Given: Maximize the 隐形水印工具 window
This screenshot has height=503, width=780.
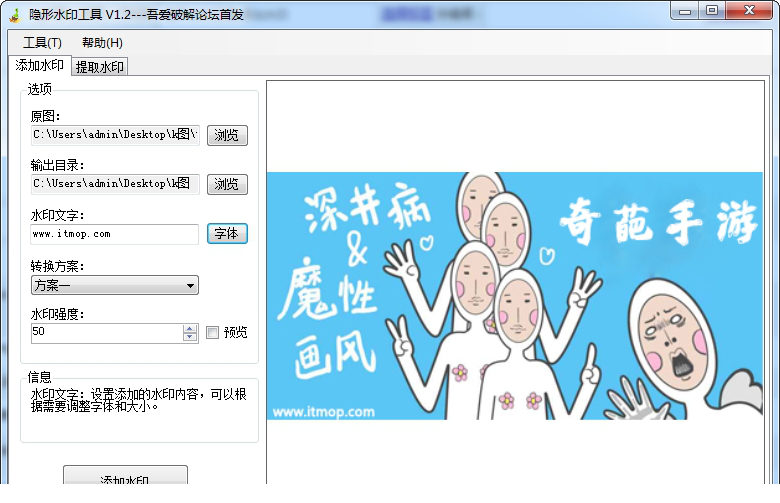Looking at the screenshot, I should pos(712,10).
